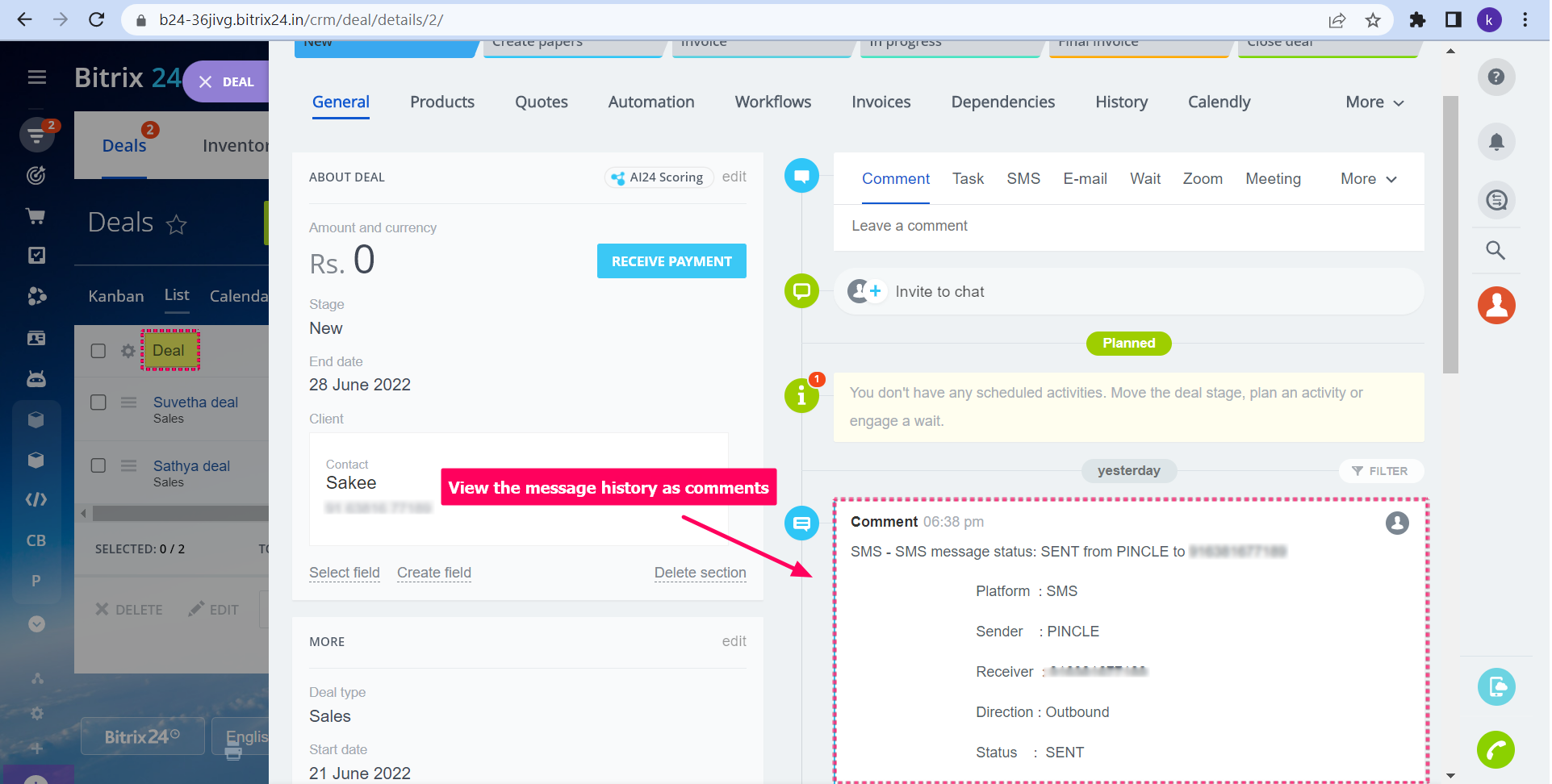Viewport: 1552px width, 784px height.
Task: Click the Delete section link
Action: [x=700, y=573]
